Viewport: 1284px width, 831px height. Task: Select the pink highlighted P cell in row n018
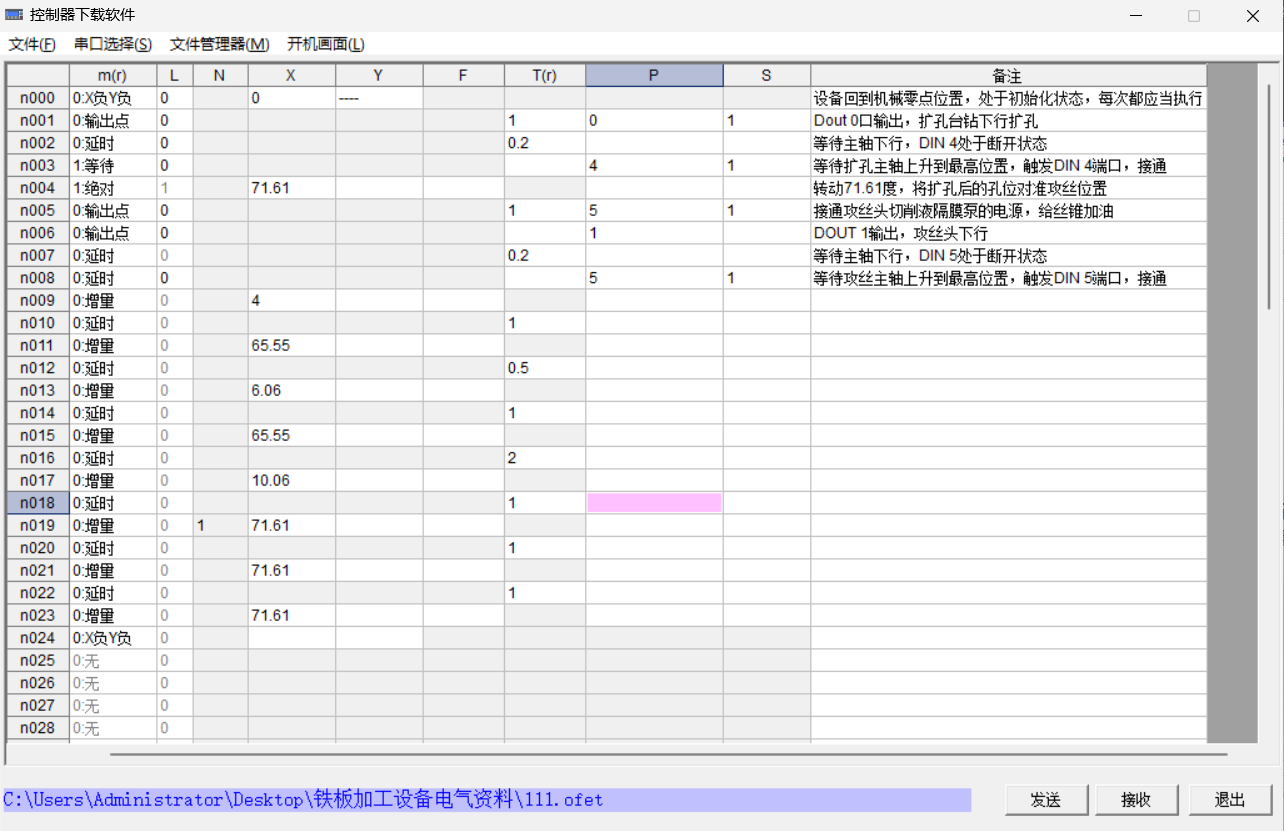pos(654,503)
